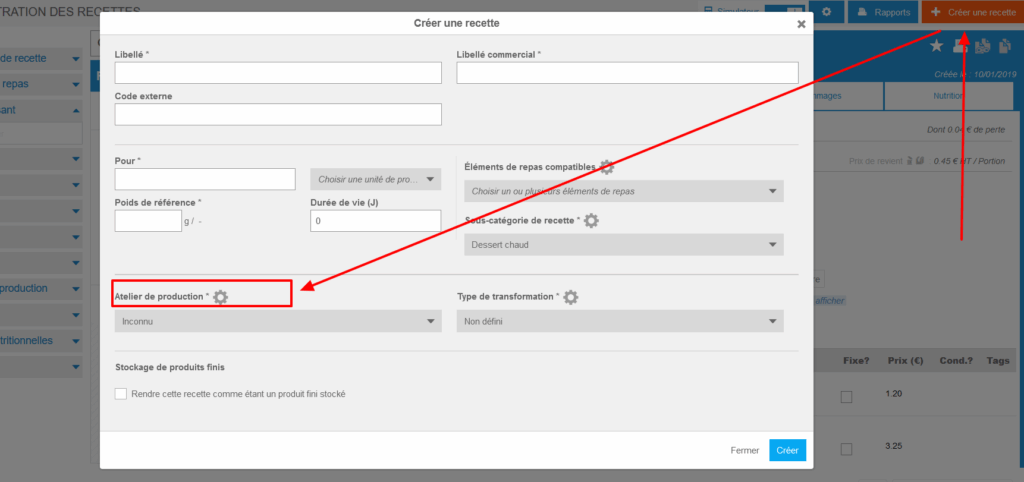
Task: Click the Fermer button
Action: pos(744,450)
